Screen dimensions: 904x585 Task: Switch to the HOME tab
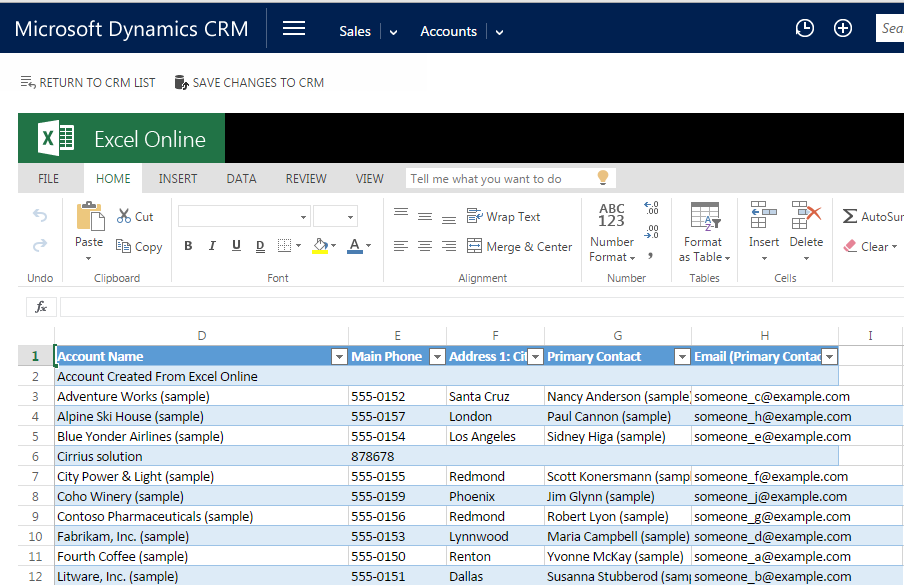[113, 179]
